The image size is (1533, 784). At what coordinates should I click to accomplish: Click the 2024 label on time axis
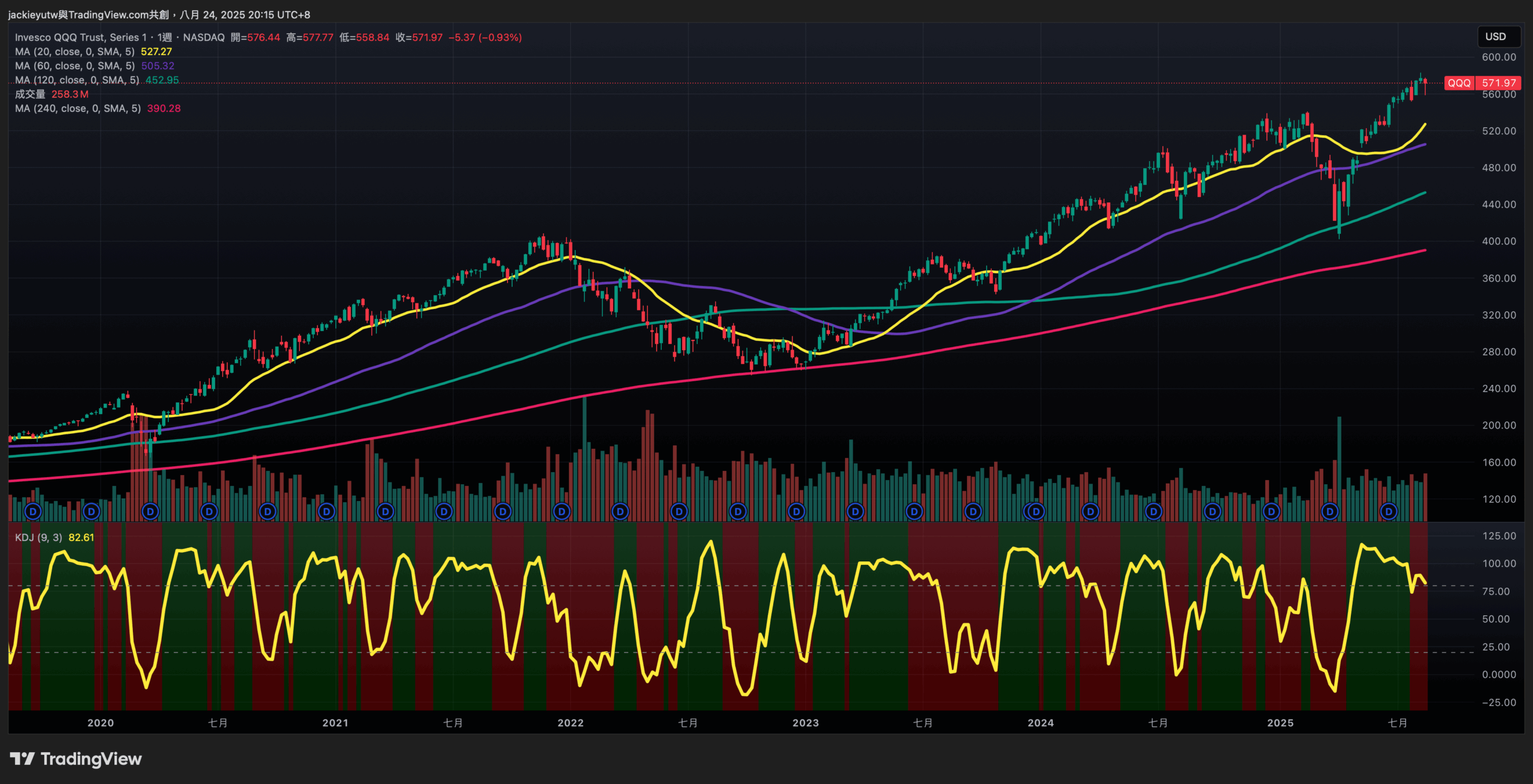pyautogui.click(x=1041, y=723)
